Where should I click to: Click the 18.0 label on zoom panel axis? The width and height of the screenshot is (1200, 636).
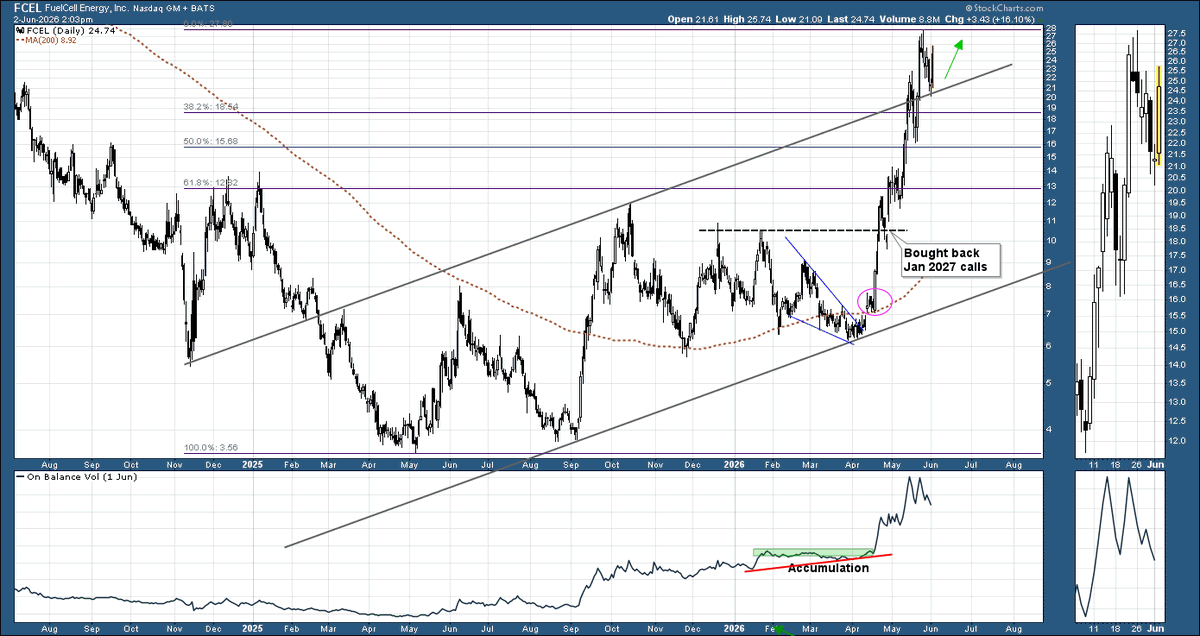[x=1177, y=242]
